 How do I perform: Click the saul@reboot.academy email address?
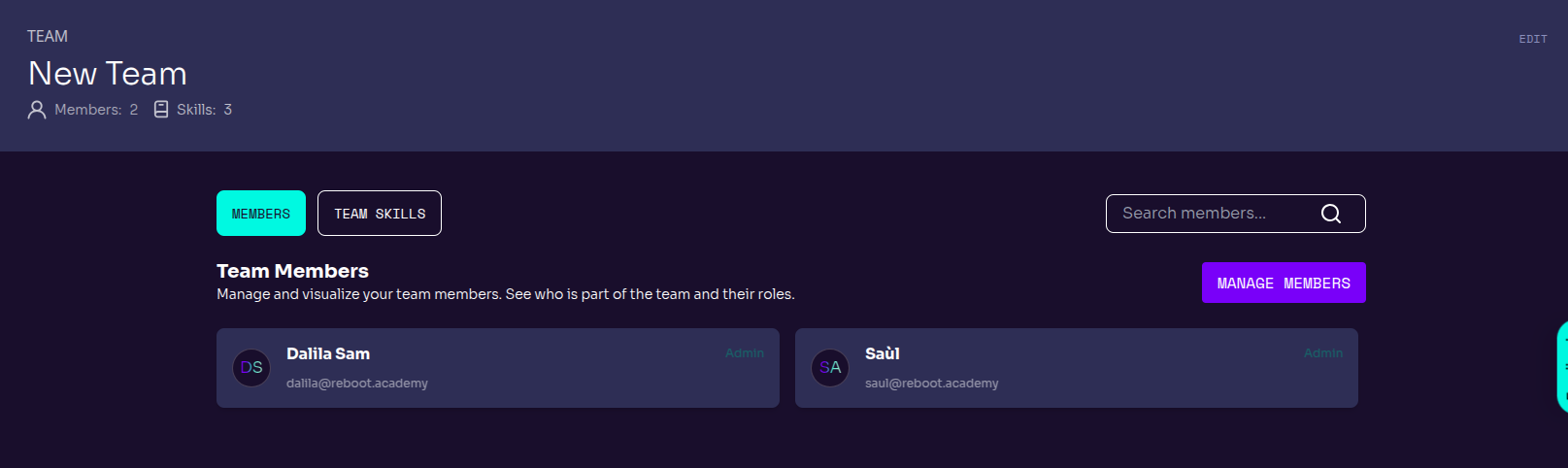[932, 384]
